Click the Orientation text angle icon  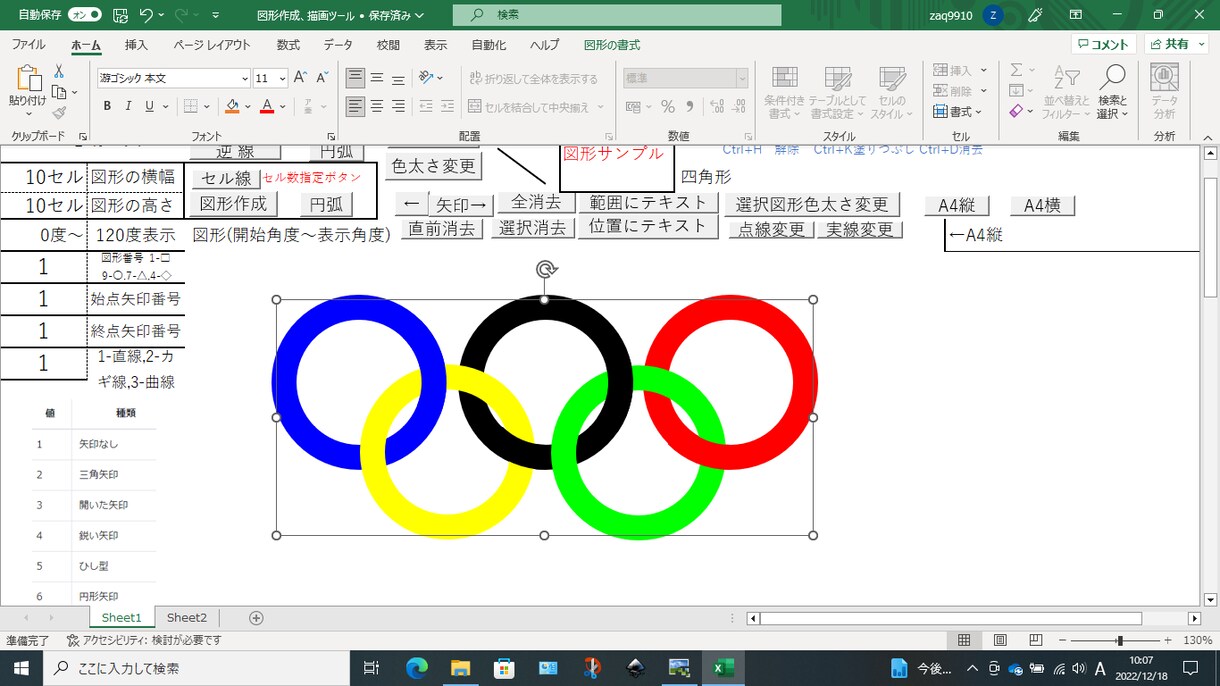[427, 78]
